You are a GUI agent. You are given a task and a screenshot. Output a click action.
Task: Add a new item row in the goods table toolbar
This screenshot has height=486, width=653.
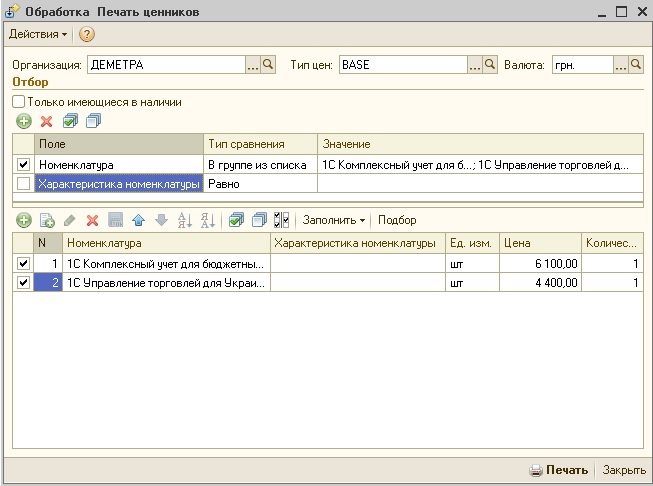24,220
